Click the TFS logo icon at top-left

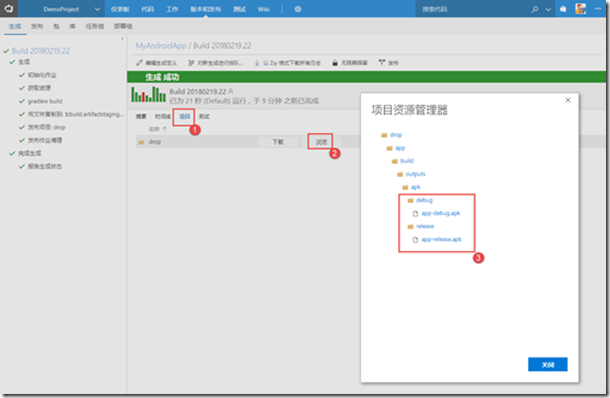[x=9, y=9]
